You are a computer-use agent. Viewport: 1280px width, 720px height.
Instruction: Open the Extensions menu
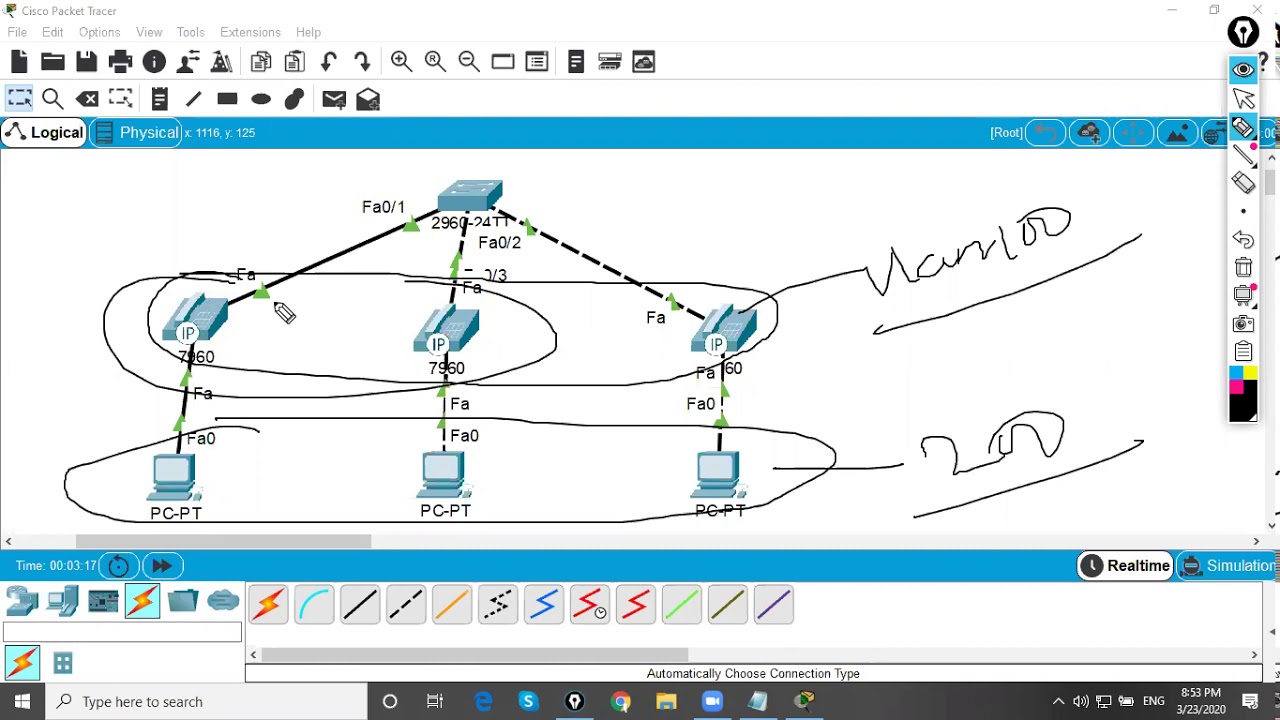point(250,32)
